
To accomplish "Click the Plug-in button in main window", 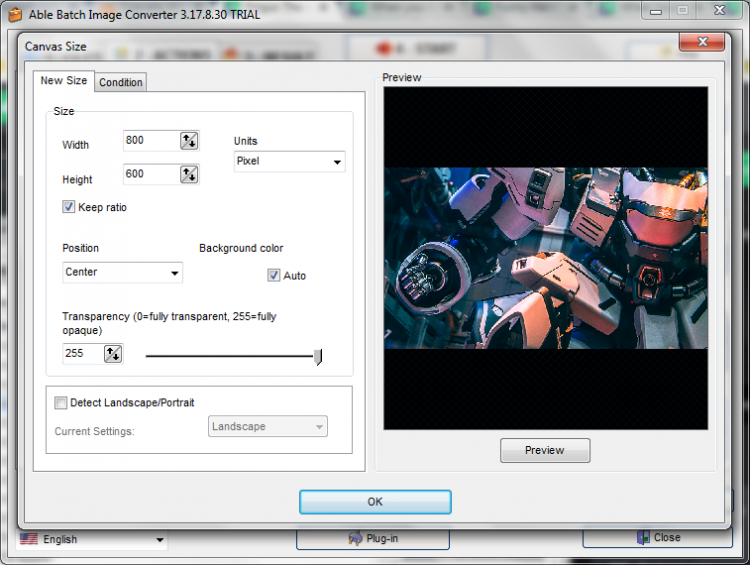I will [x=373, y=539].
